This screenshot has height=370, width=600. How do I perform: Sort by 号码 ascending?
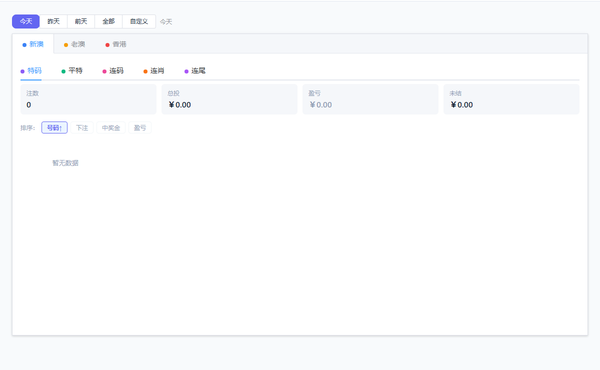54,128
